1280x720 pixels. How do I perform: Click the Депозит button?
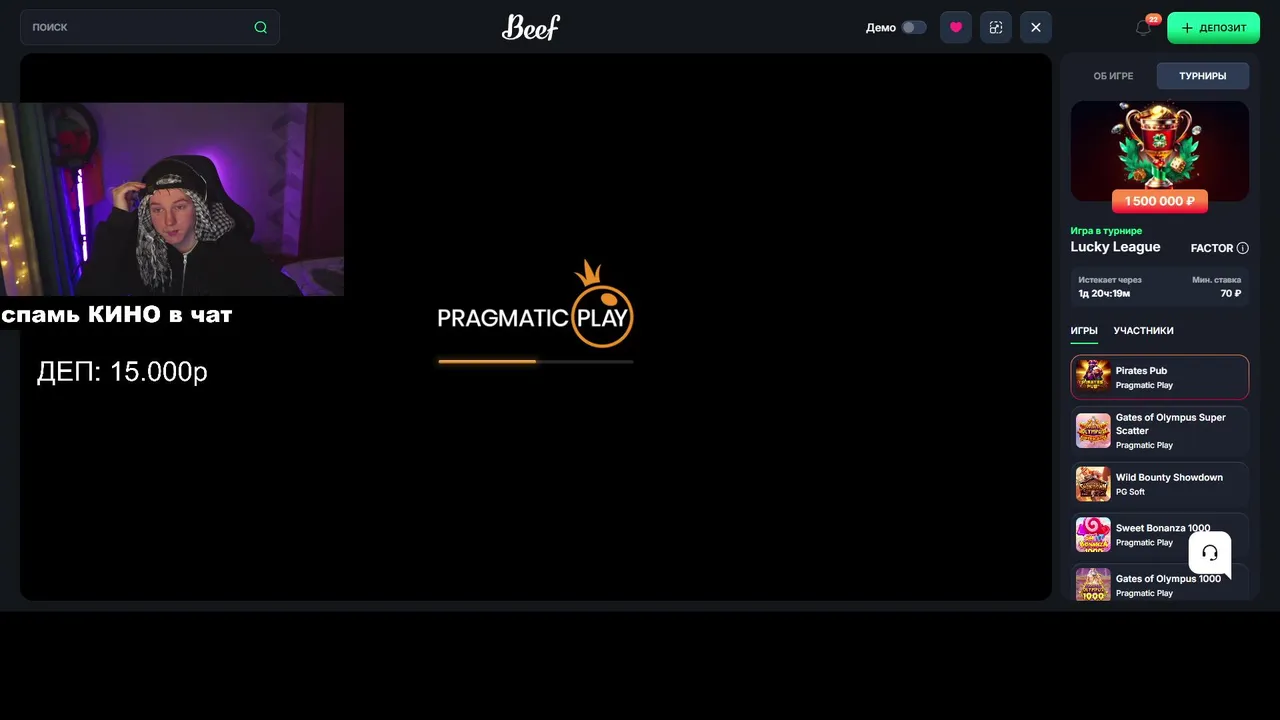[x=1213, y=27]
